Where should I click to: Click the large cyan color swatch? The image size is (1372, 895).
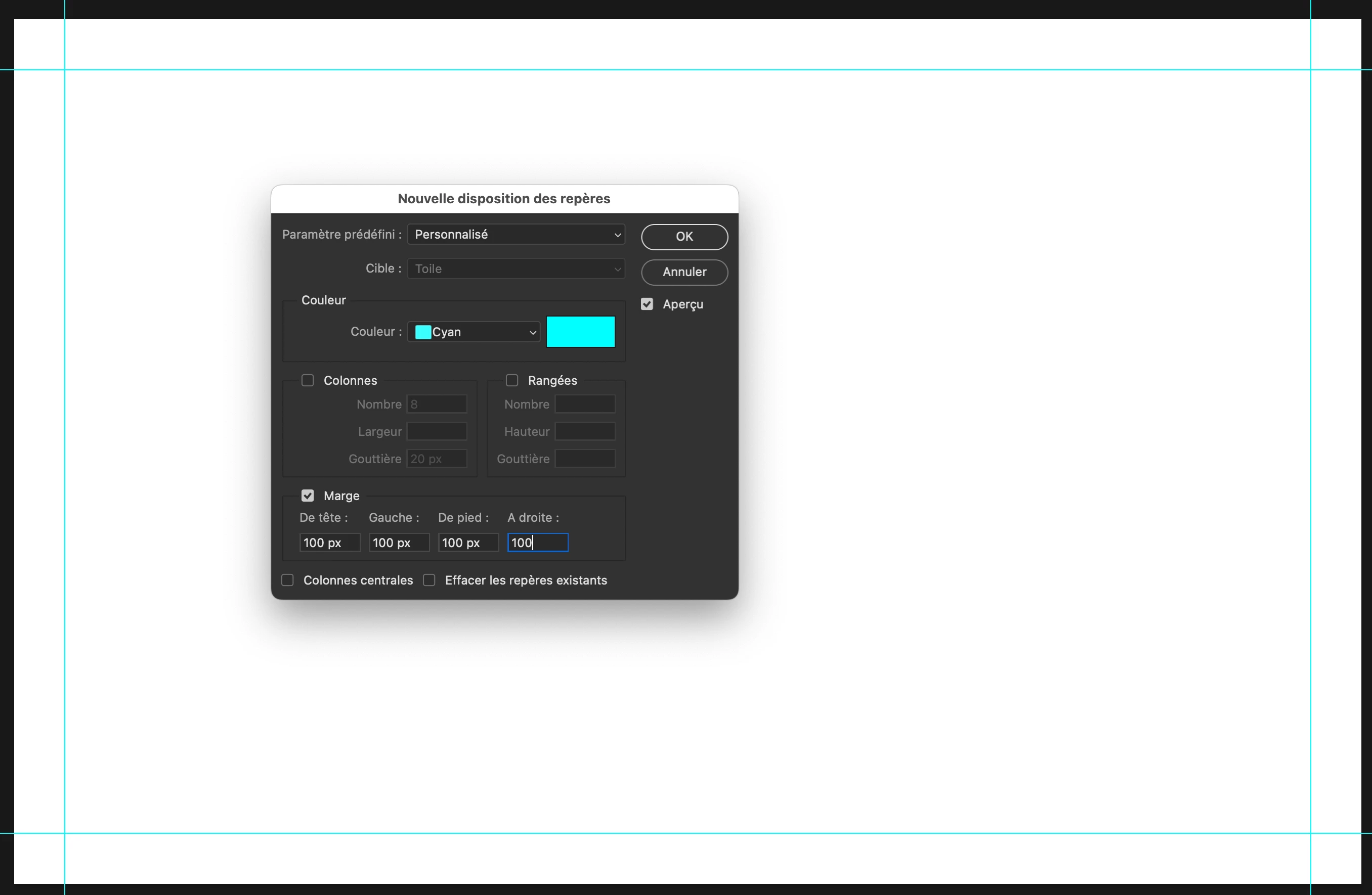click(580, 332)
